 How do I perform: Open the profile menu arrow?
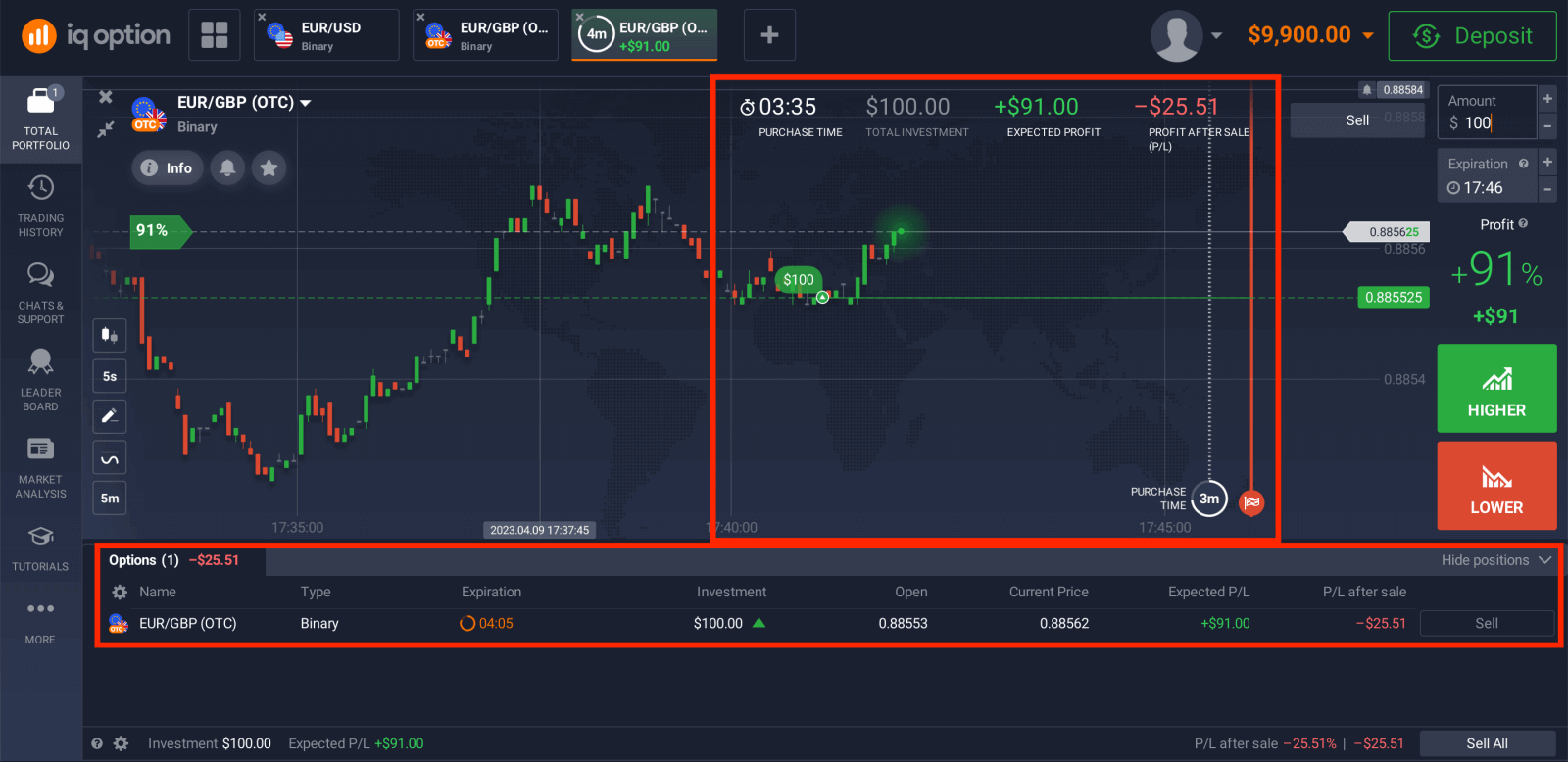tap(1216, 35)
